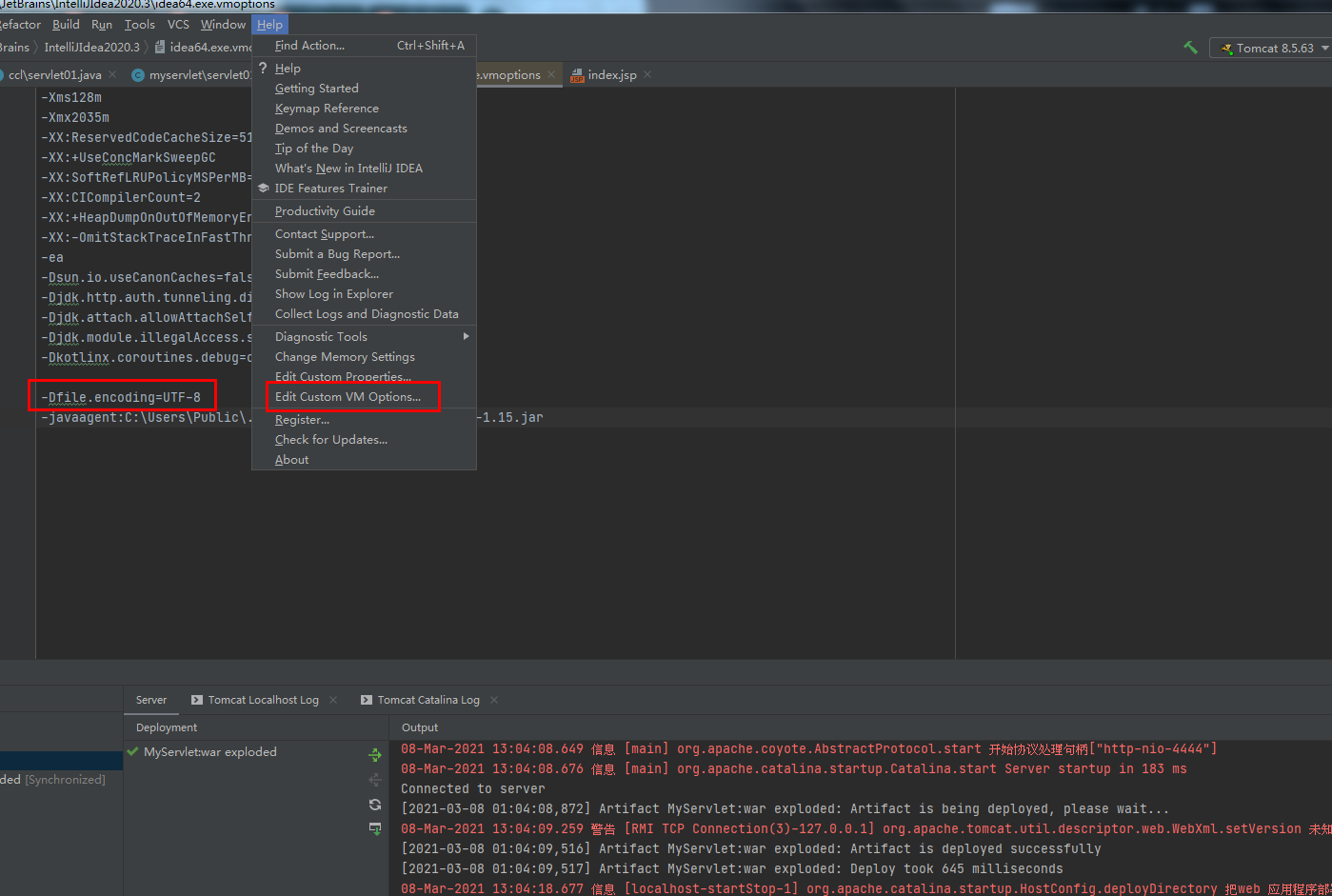Open Demos and Screencasts

pos(364,128)
